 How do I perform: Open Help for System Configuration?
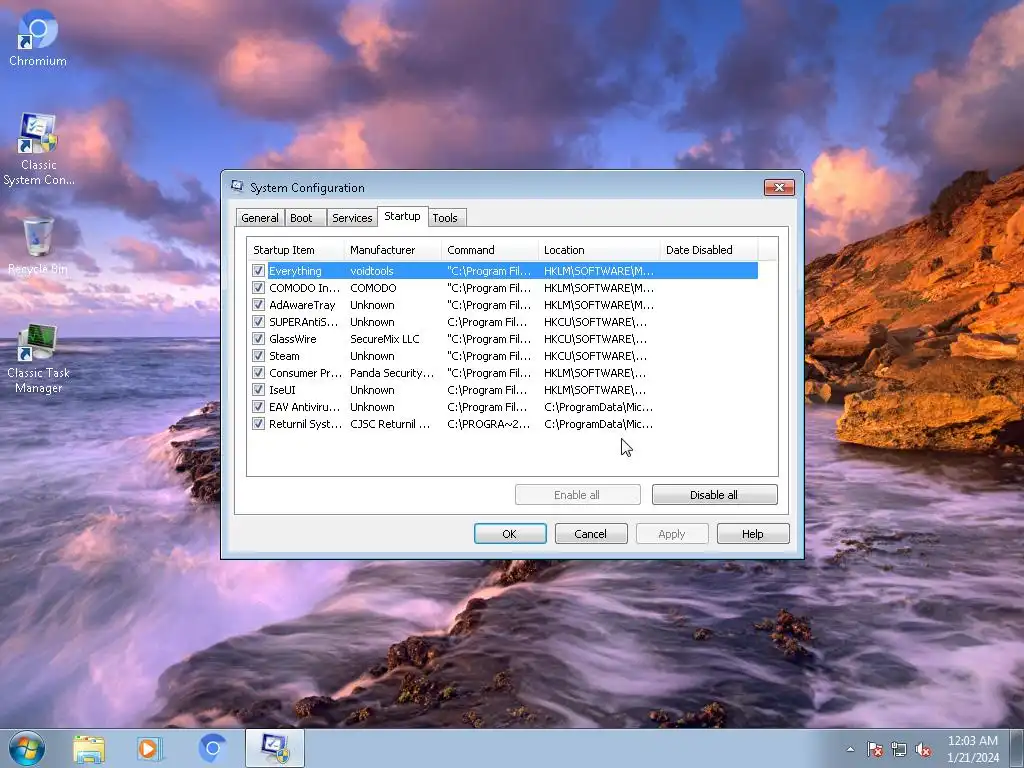coord(753,534)
